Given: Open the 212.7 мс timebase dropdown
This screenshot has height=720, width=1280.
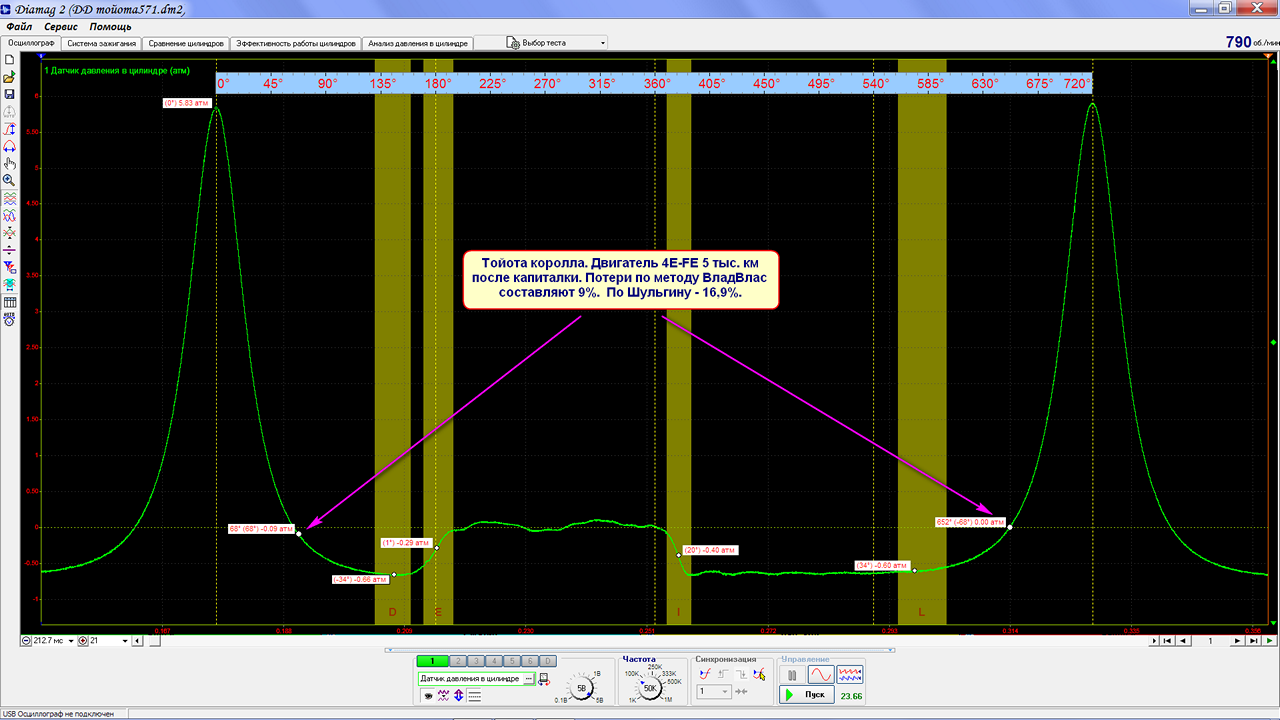Looking at the screenshot, I should (70, 640).
